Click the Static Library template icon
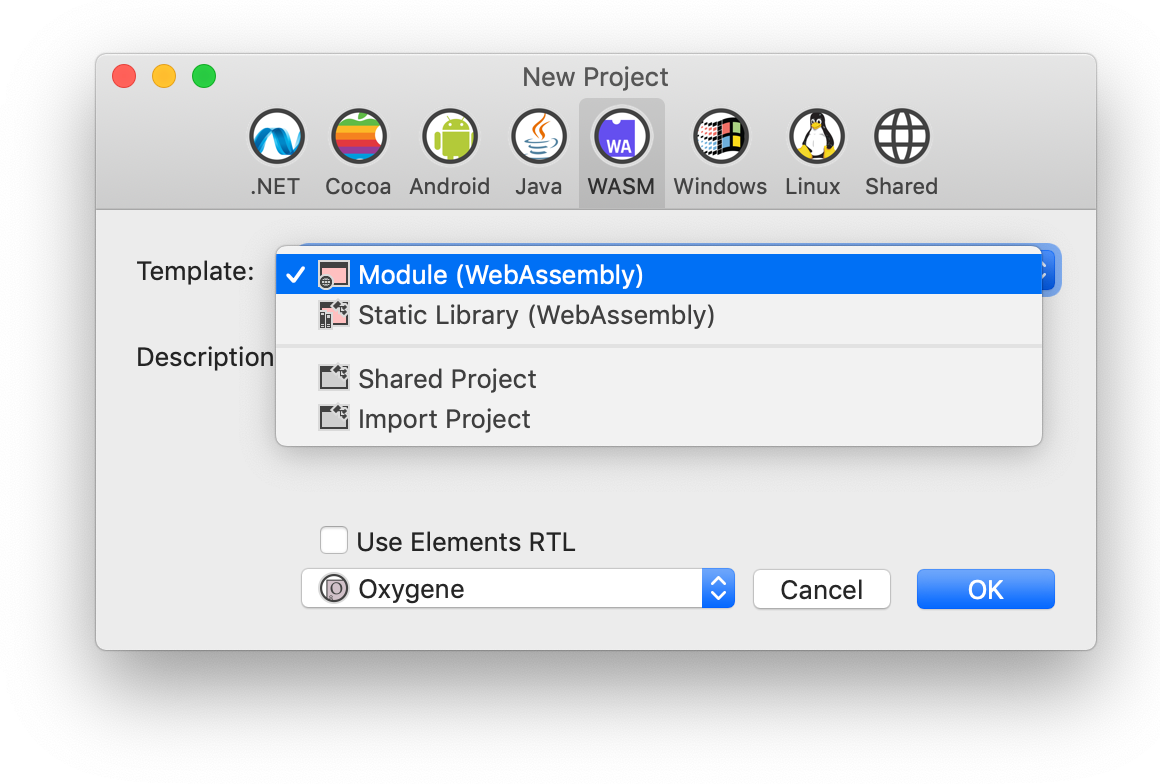 334,314
